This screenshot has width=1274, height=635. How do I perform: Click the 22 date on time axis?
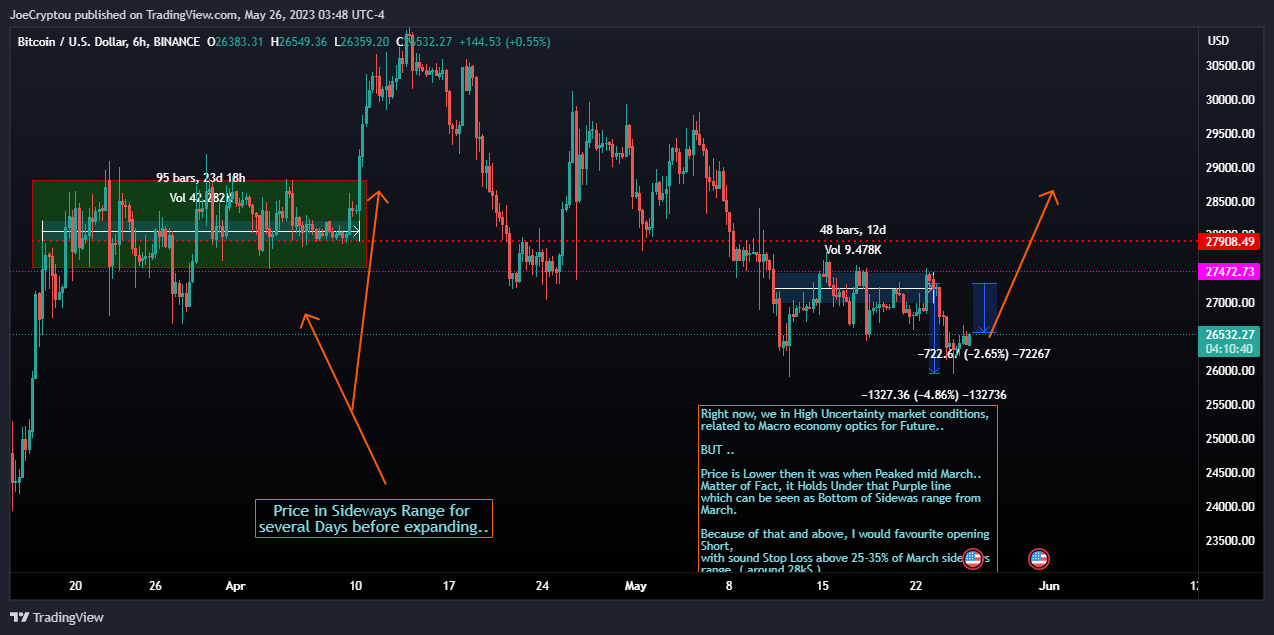(916, 585)
